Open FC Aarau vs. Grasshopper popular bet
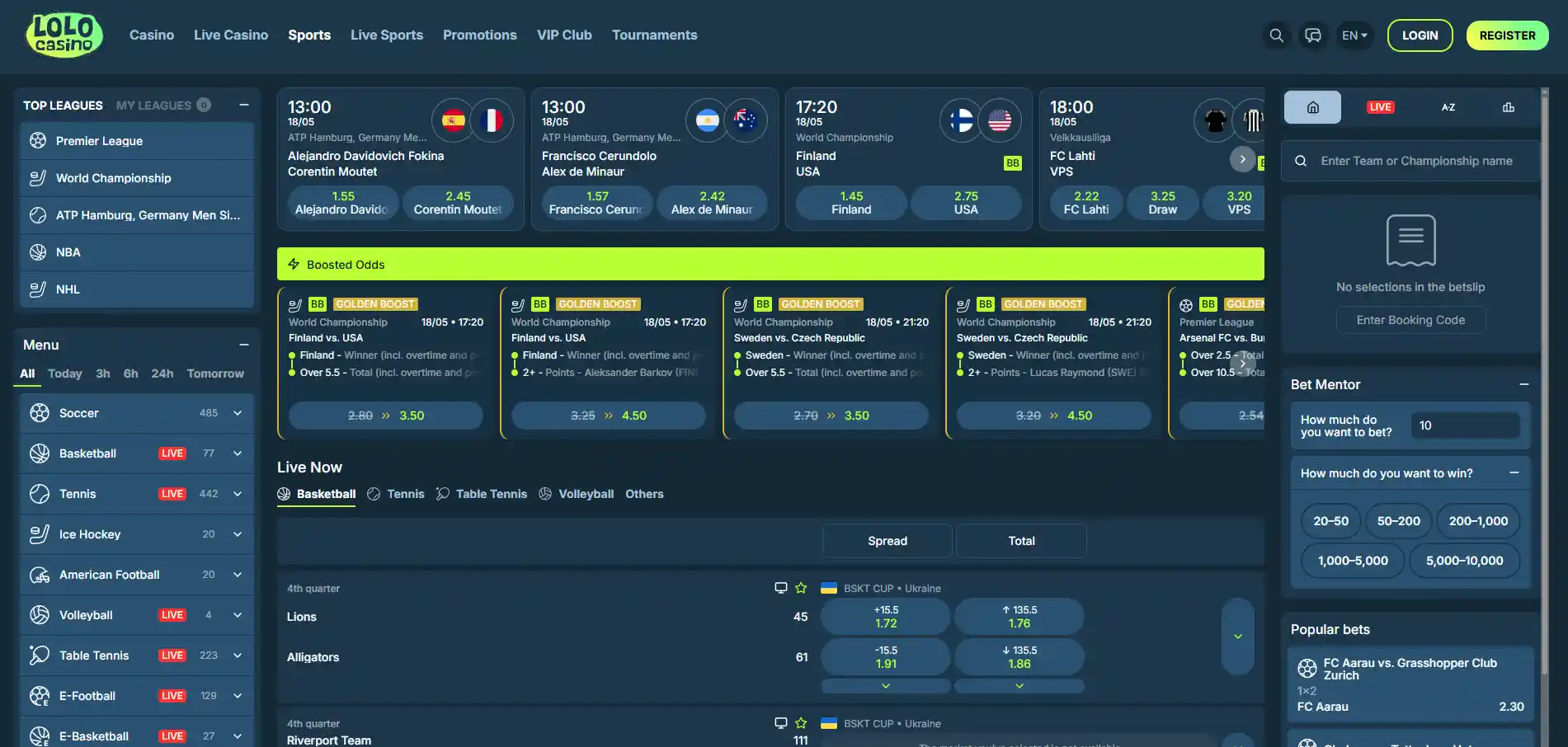Screen dimensions: 1568x747 [x=1410, y=684]
